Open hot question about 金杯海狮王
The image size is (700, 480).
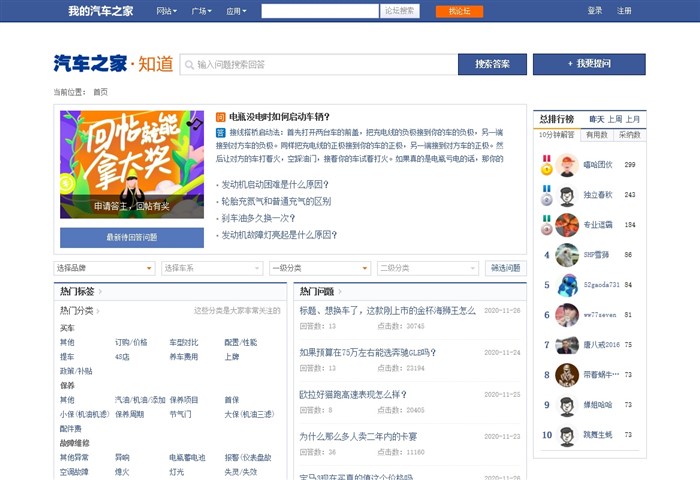click(388, 311)
